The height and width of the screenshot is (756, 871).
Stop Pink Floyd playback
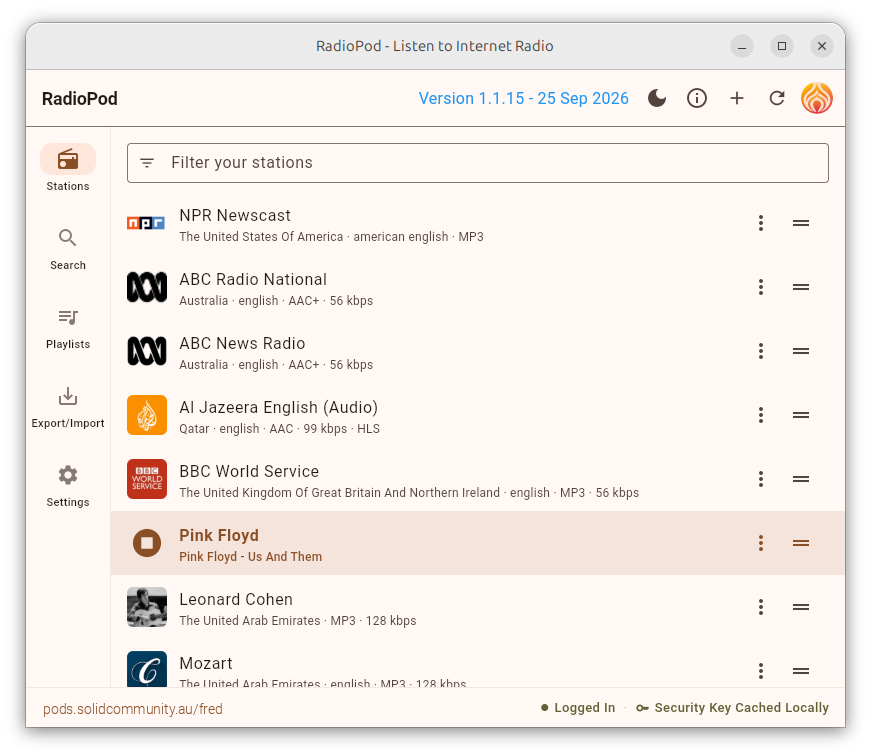147,543
